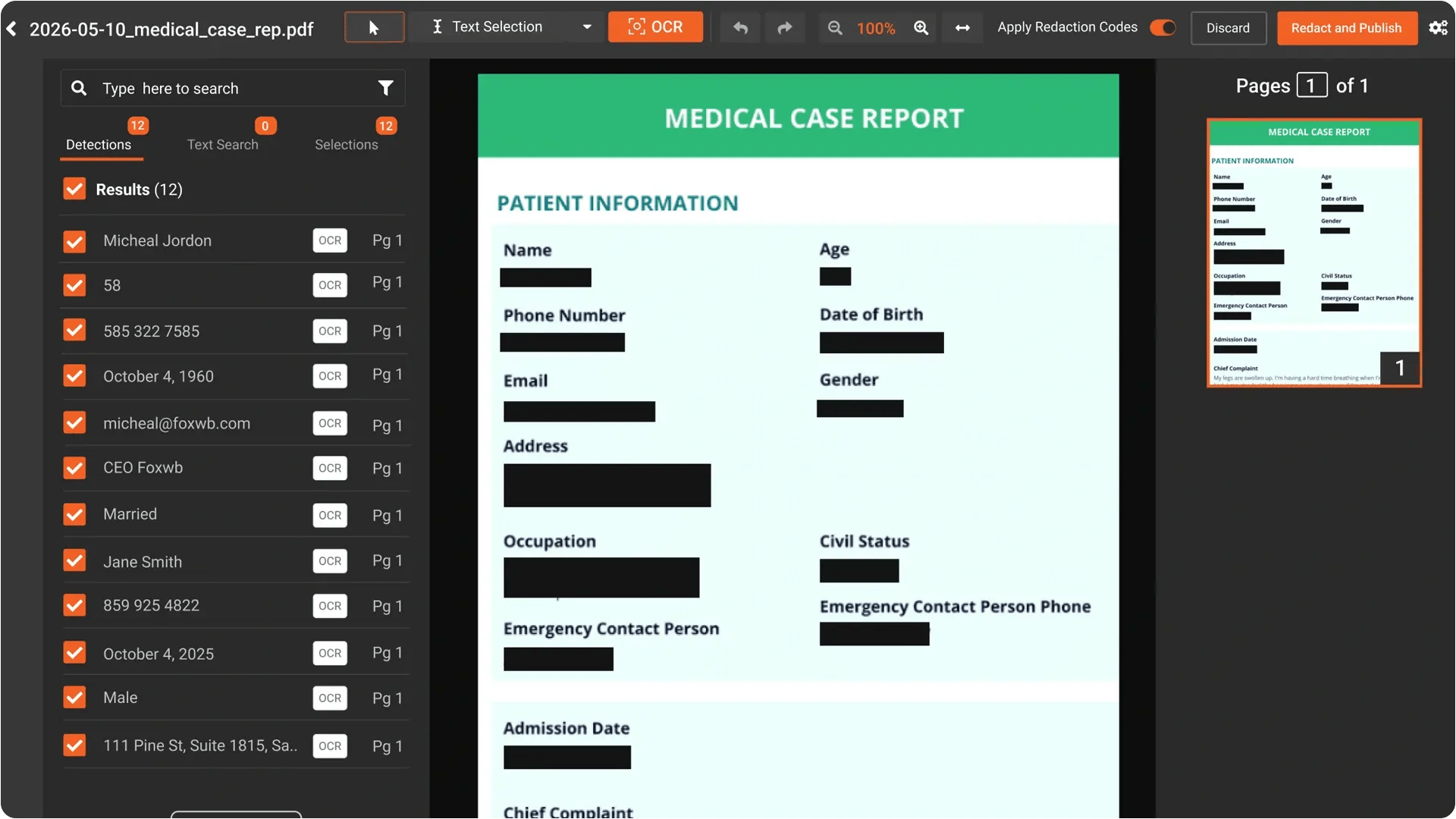The image size is (1456, 819).
Task: Click the redaction under Civil Status
Action: [859, 571]
